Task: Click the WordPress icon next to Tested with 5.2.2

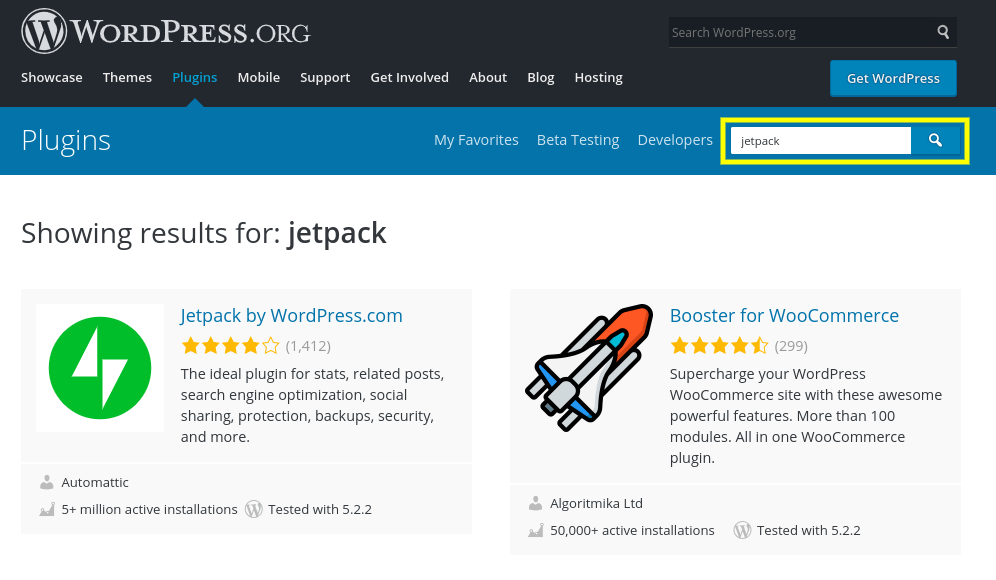Action: coord(254,509)
